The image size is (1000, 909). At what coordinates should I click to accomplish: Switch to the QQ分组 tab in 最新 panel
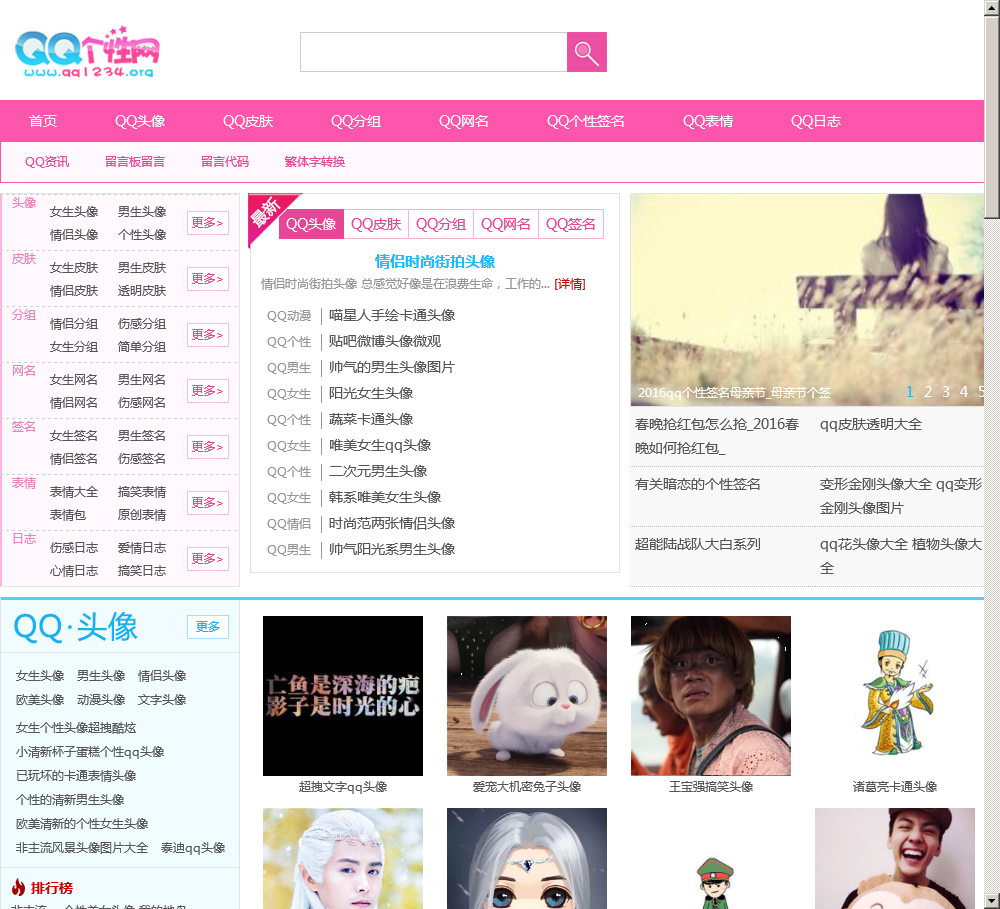441,225
